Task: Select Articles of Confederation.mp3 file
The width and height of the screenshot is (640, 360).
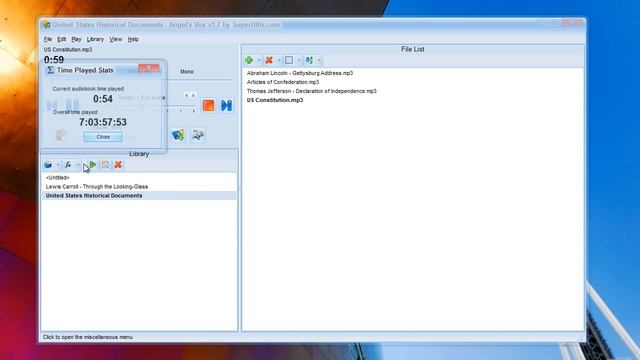Action: click(283, 82)
